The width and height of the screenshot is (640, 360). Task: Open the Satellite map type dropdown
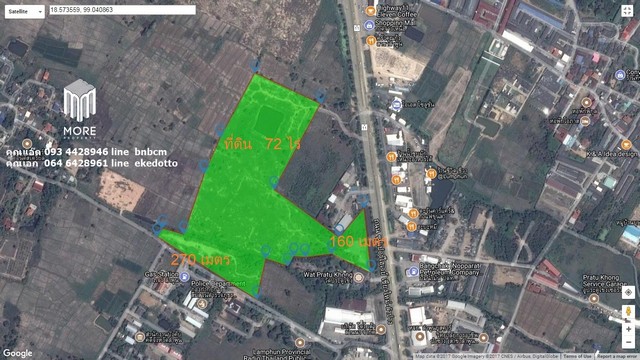tap(24, 12)
